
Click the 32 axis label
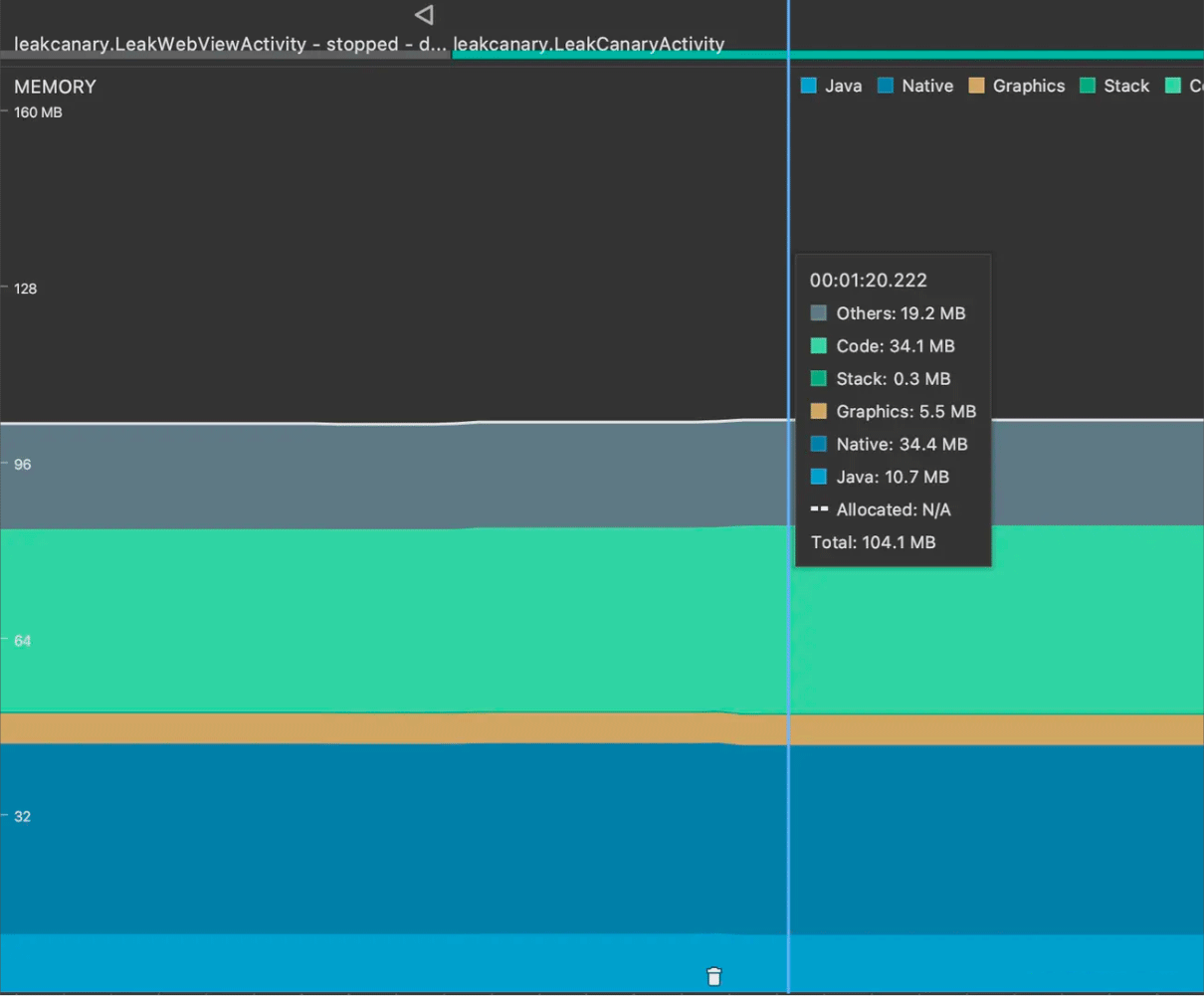(22, 817)
